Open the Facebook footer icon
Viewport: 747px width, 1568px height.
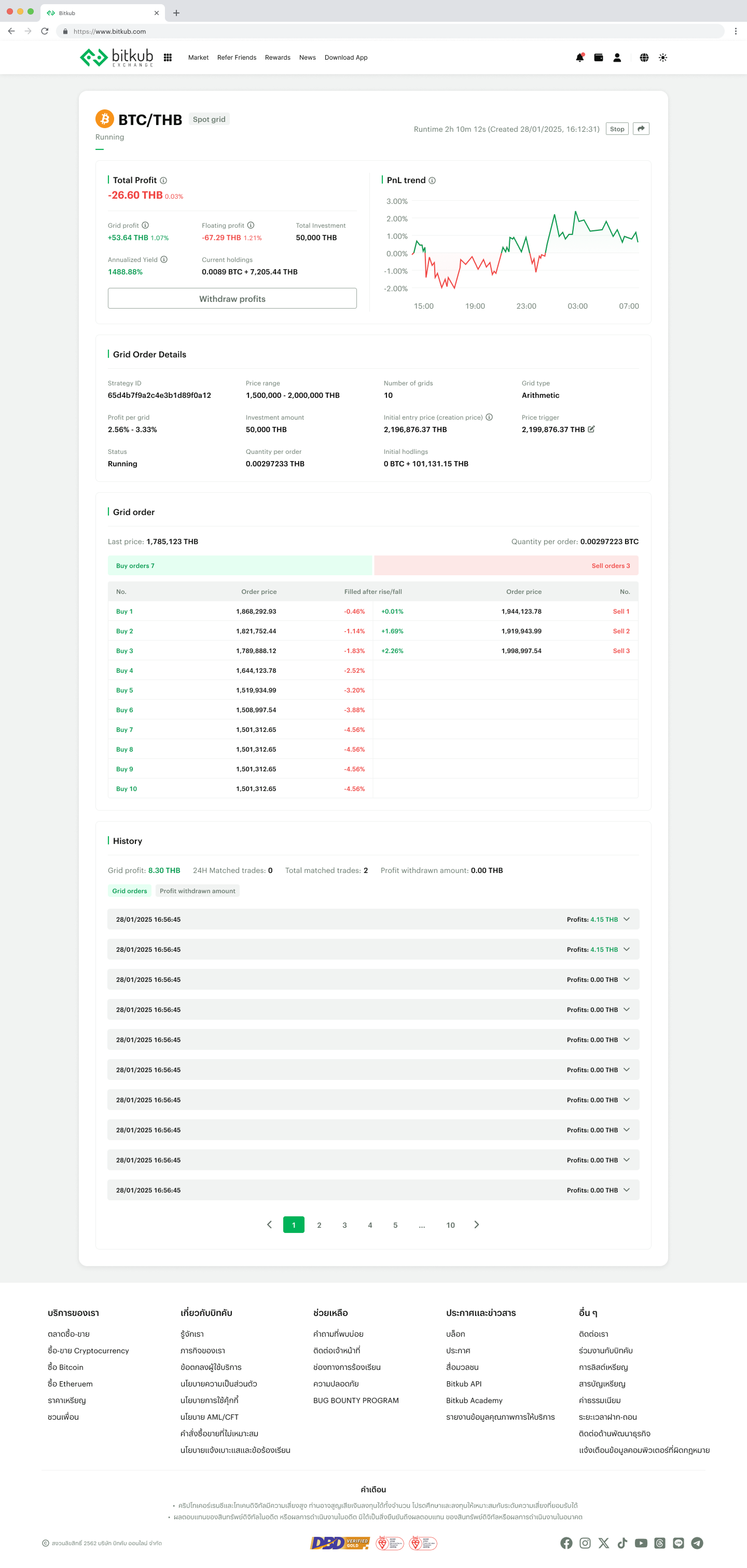(x=566, y=1543)
